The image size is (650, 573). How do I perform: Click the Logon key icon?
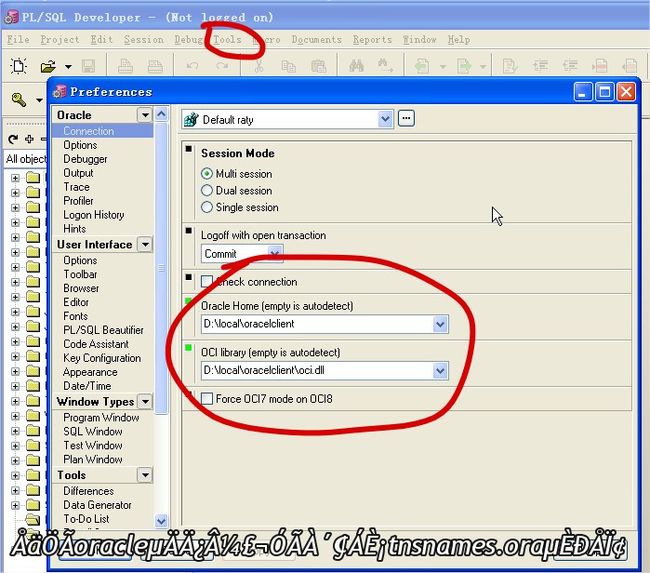click(x=19, y=100)
